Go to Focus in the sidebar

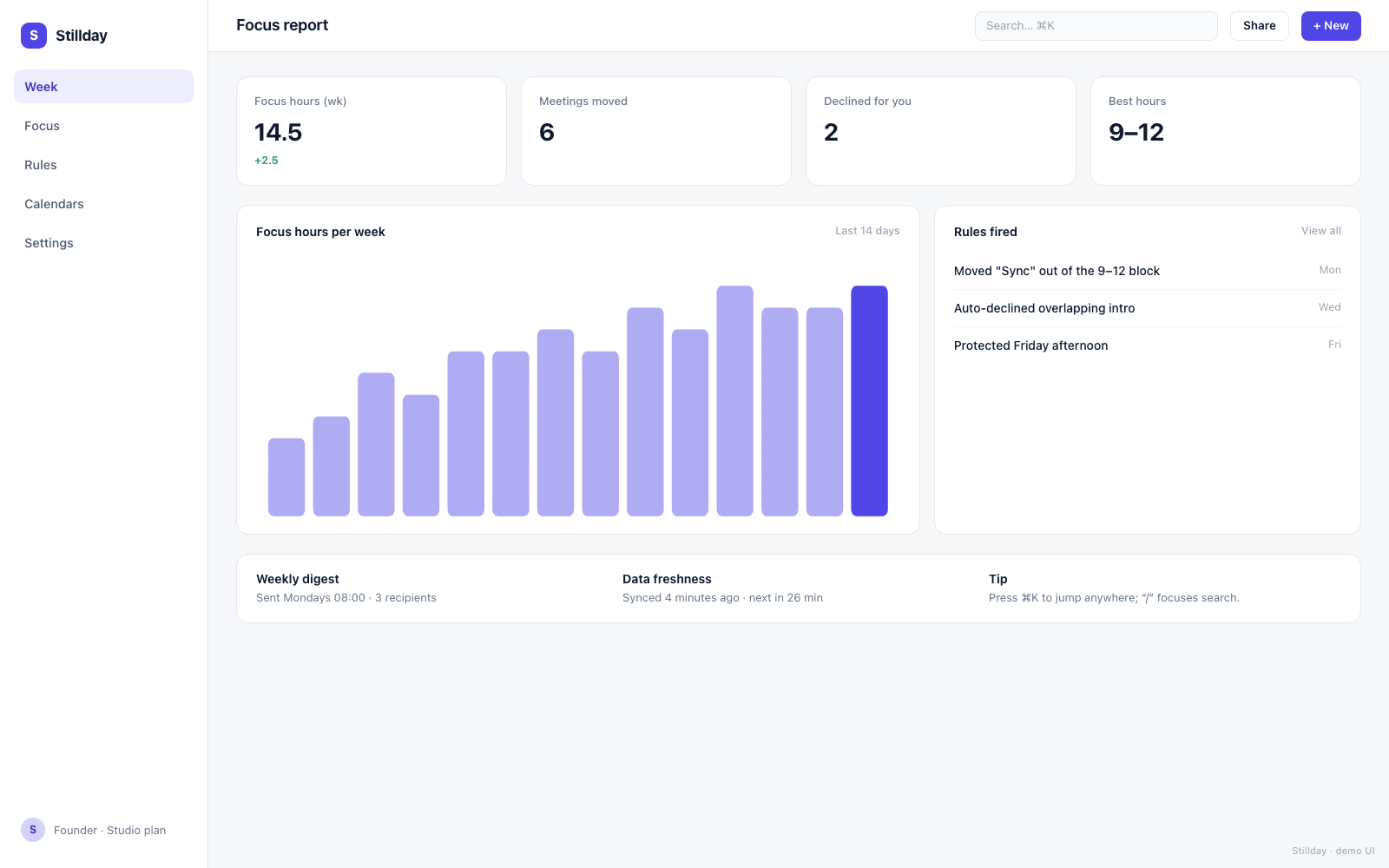[103, 126]
